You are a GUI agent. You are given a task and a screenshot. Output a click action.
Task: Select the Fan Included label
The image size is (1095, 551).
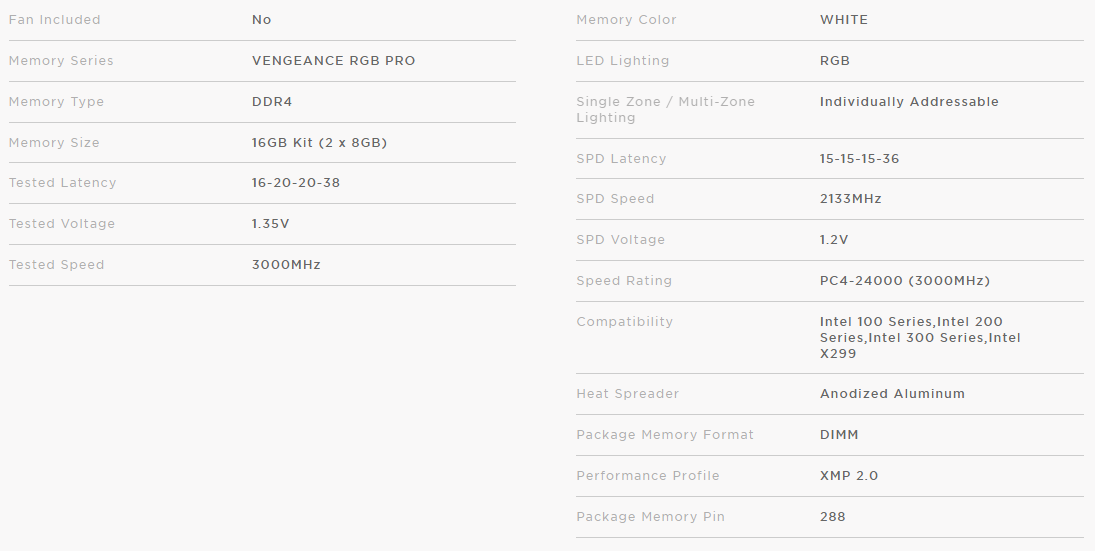pyautogui.click(x=54, y=20)
